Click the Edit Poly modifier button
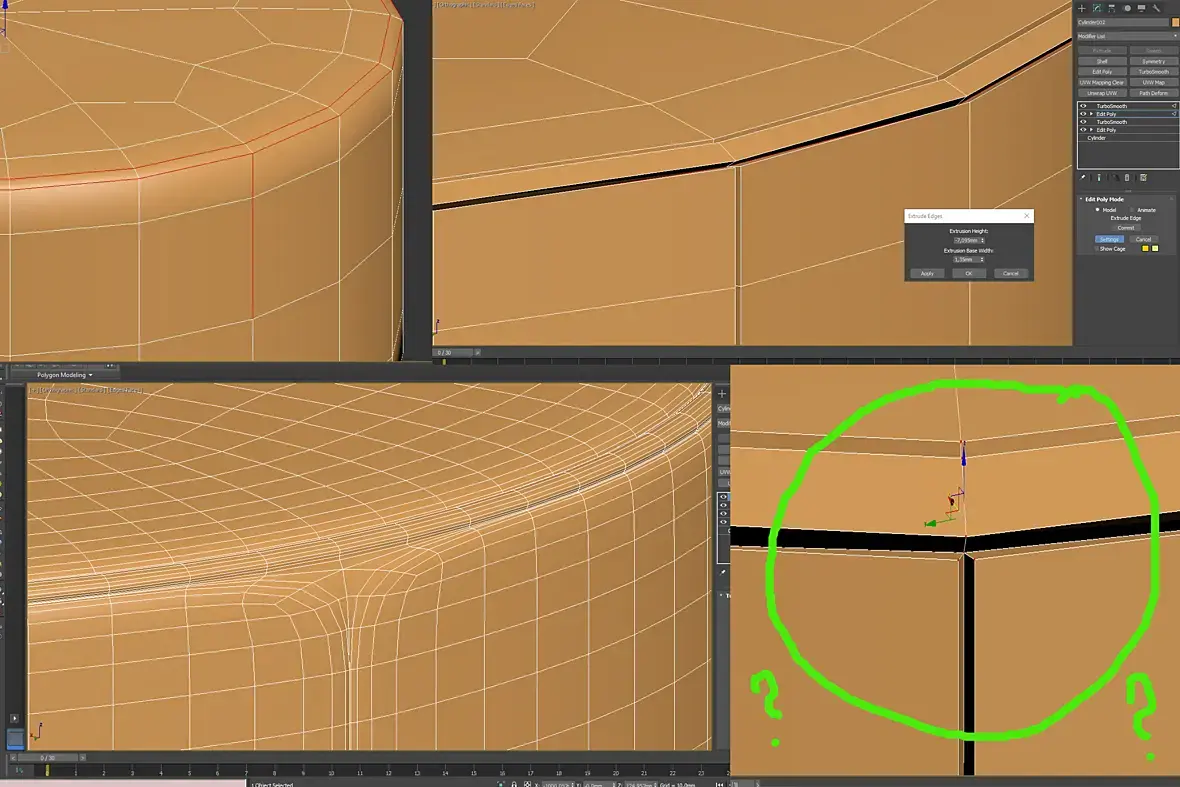Screen dimensions: 1180x787 1102,72
